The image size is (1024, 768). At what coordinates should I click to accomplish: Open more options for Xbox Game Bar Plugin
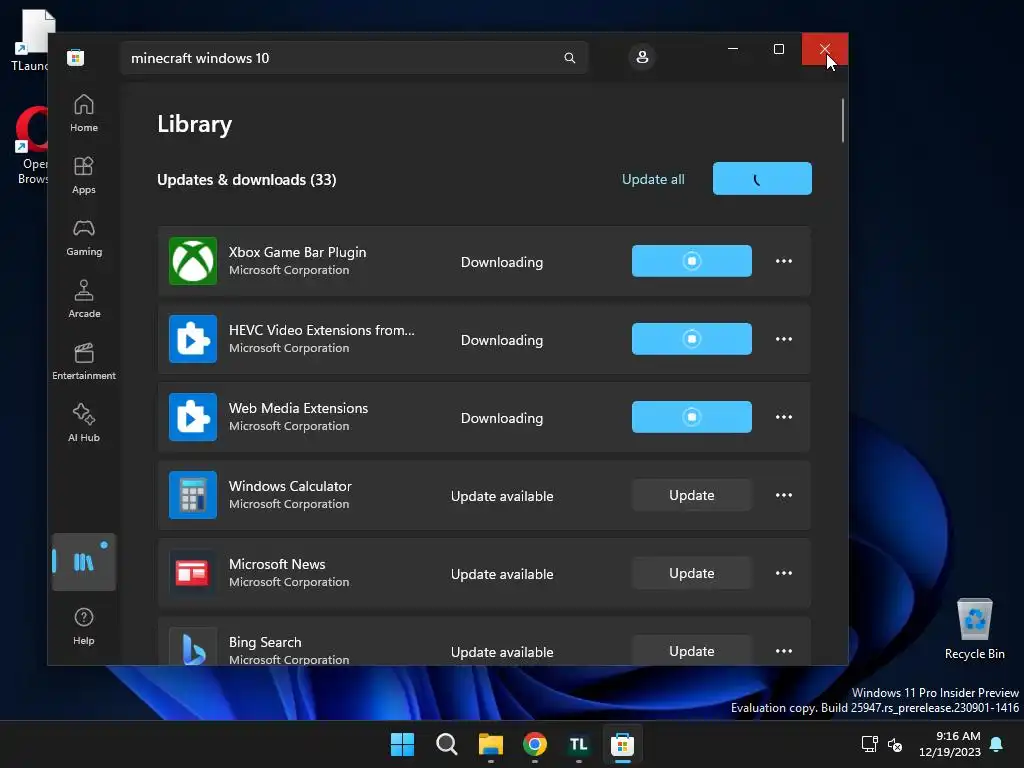(x=784, y=261)
